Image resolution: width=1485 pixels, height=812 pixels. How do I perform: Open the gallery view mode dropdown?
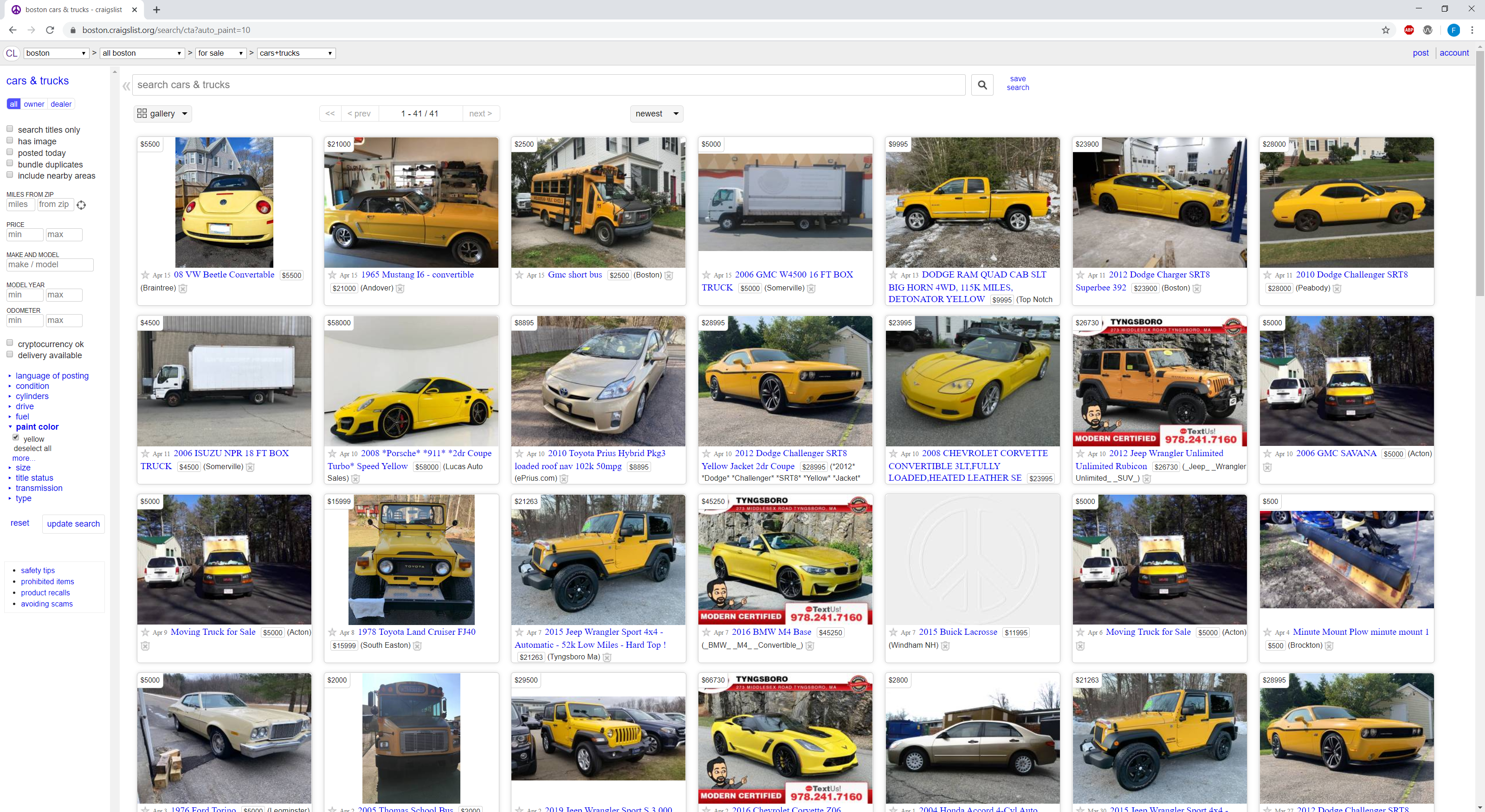[162, 114]
